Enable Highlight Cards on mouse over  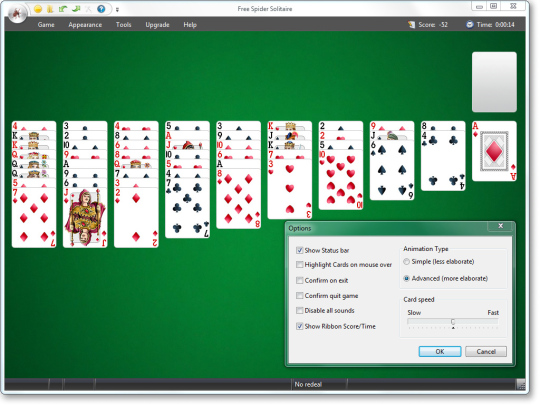click(x=300, y=264)
